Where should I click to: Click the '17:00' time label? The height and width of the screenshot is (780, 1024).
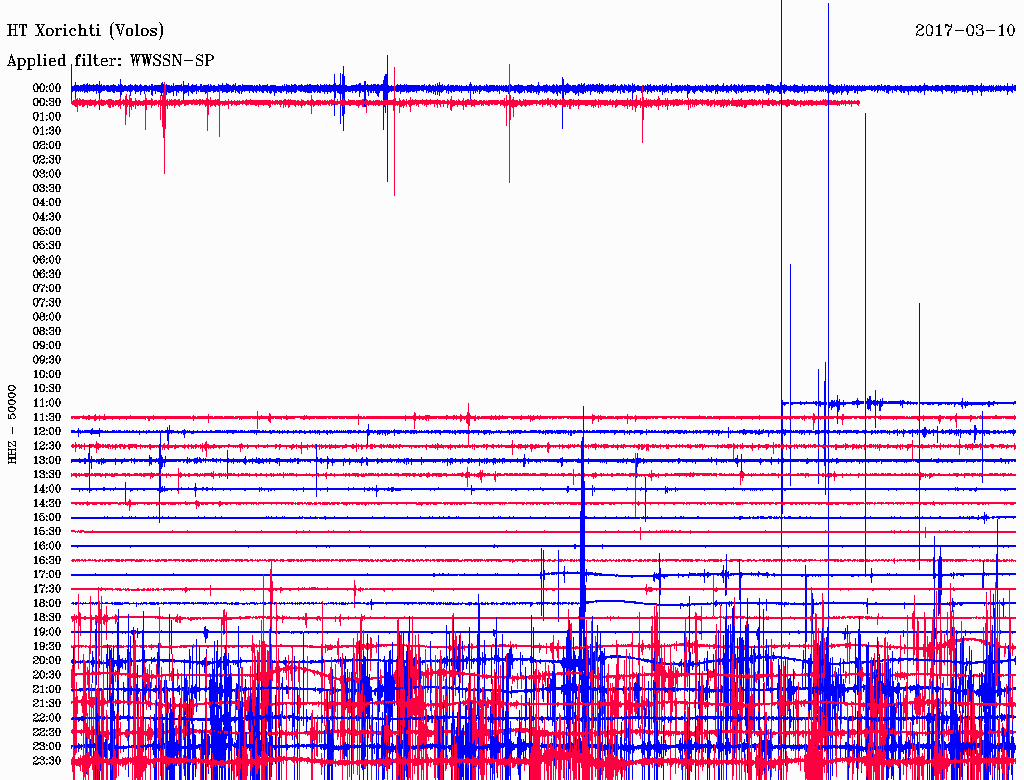point(47,574)
